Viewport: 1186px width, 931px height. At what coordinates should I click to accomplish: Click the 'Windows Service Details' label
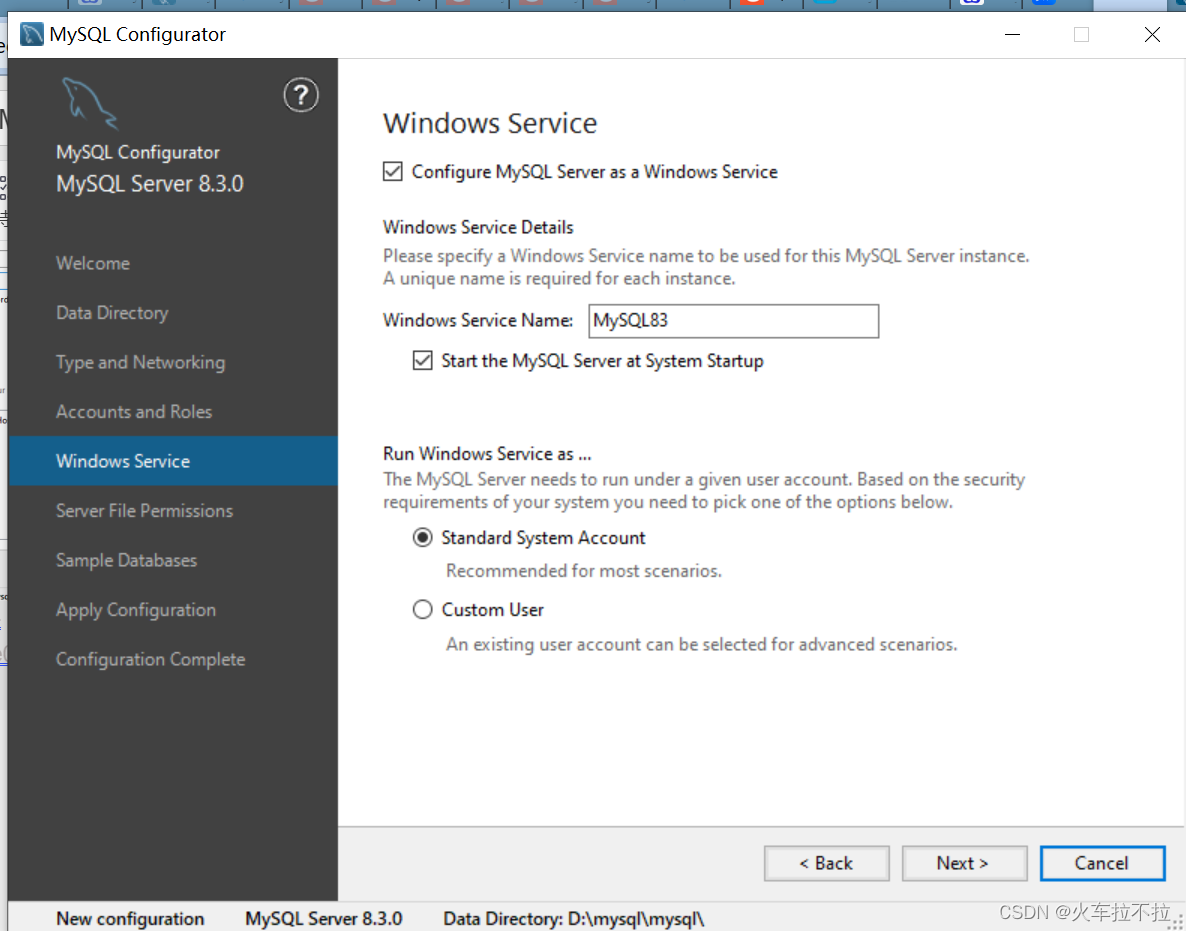pos(478,227)
